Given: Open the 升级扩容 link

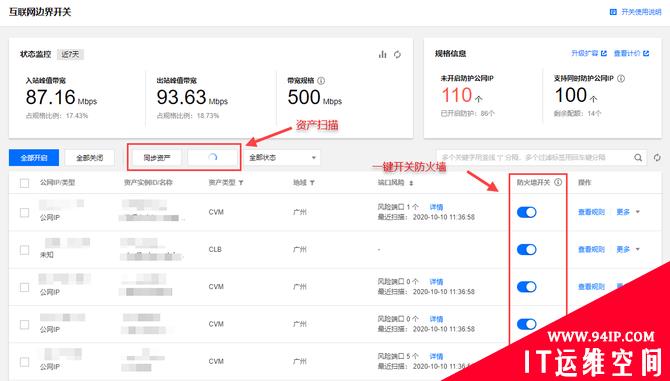Looking at the screenshot, I should coord(585,53).
